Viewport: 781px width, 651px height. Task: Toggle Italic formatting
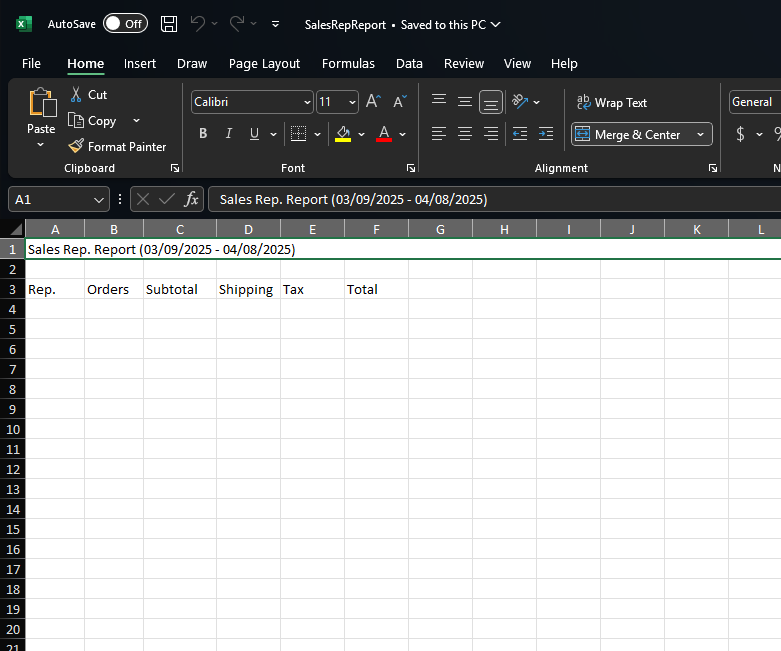(x=229, y=133)
